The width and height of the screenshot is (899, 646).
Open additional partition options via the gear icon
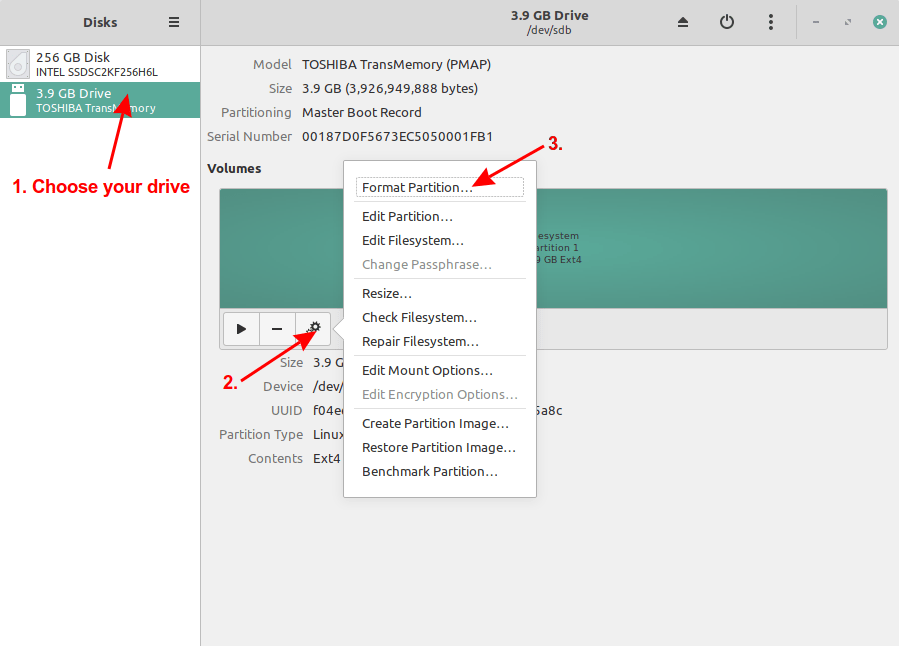pos(313,328)
